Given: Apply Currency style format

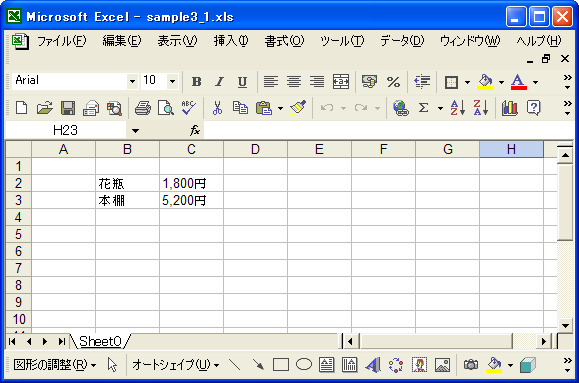Looking at the screenshot, I should point(369,82).
